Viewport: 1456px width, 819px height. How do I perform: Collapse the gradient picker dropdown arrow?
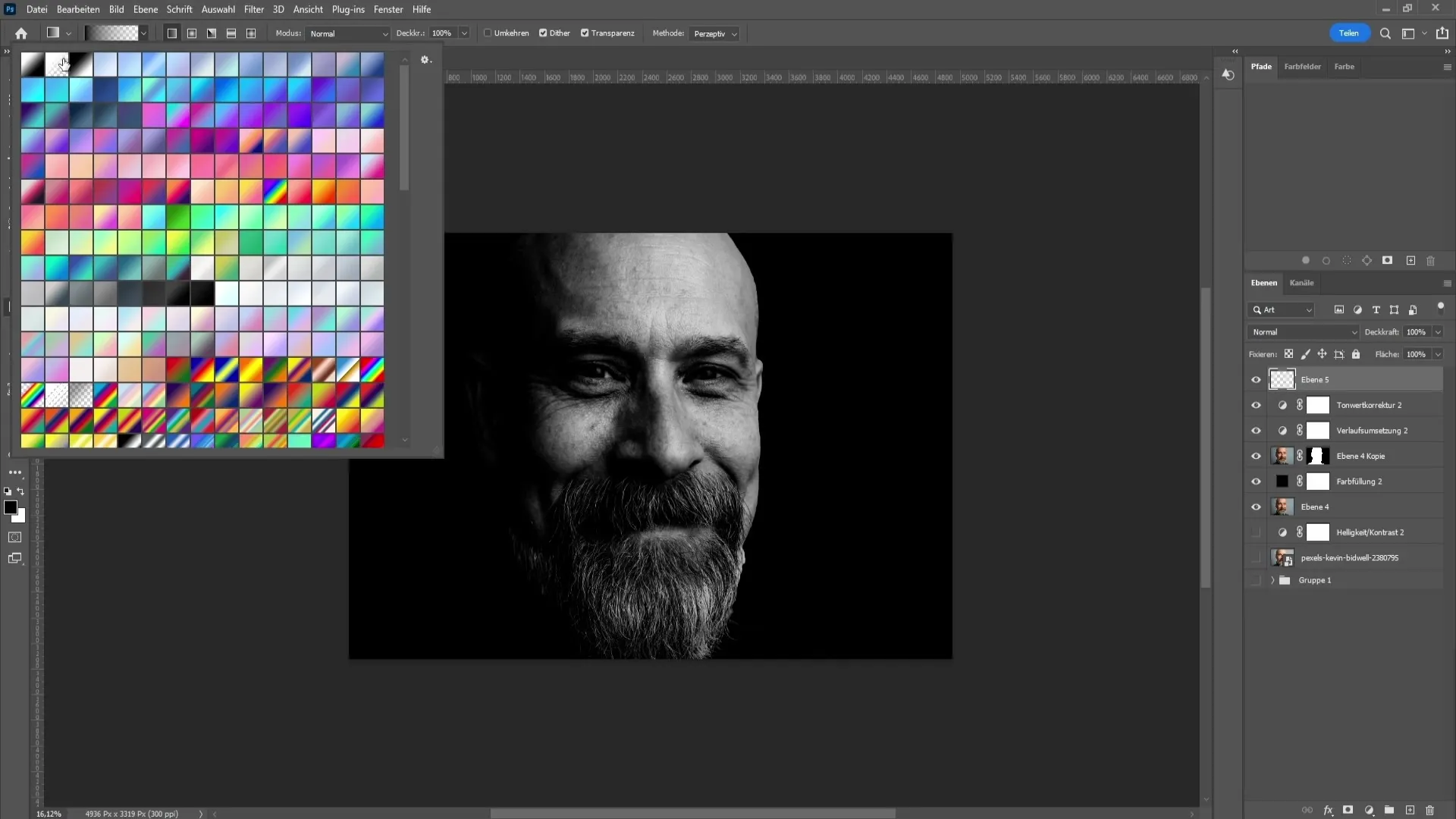(143, 33)
